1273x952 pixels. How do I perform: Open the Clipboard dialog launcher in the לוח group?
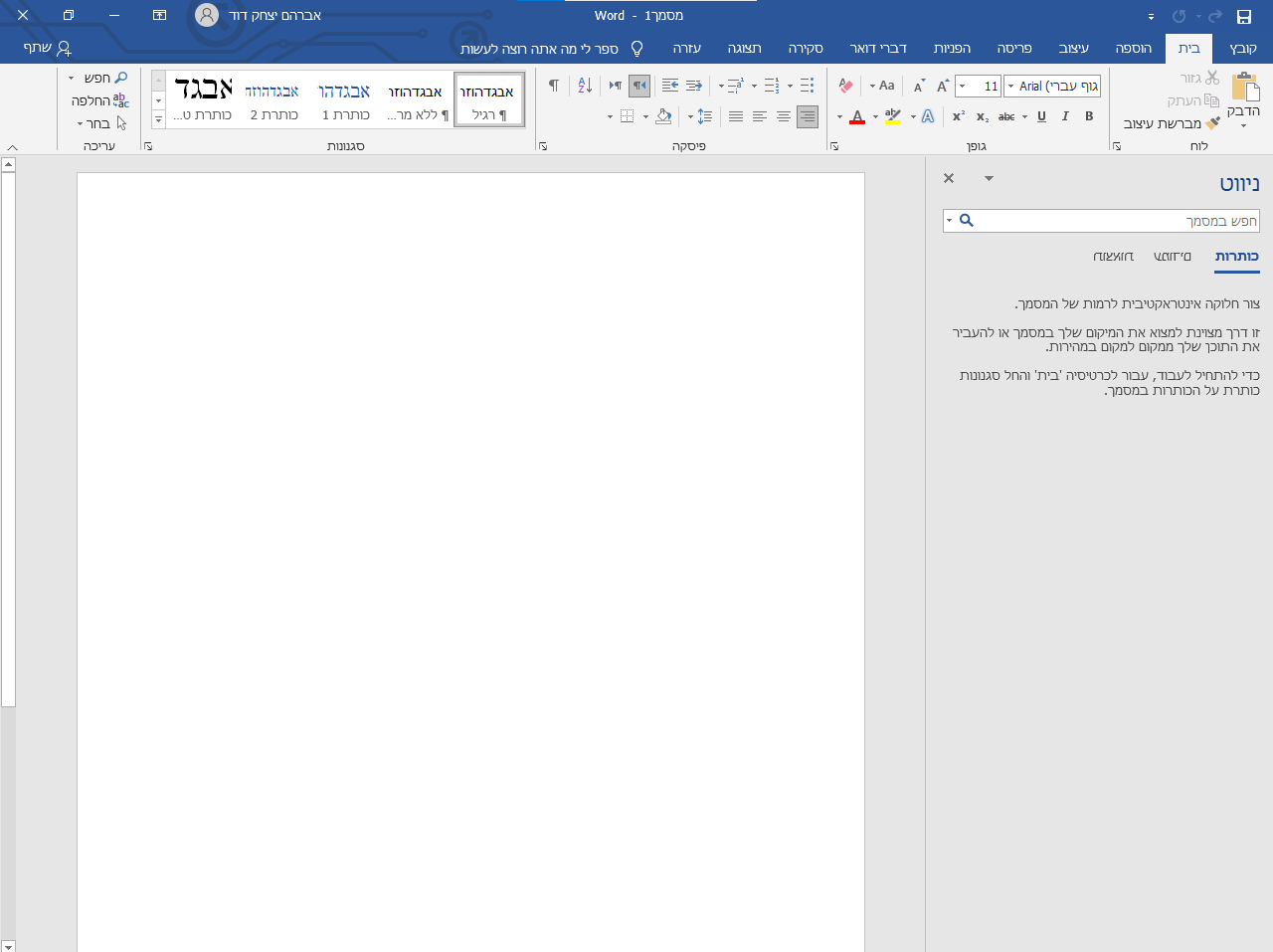[1117, 146]
